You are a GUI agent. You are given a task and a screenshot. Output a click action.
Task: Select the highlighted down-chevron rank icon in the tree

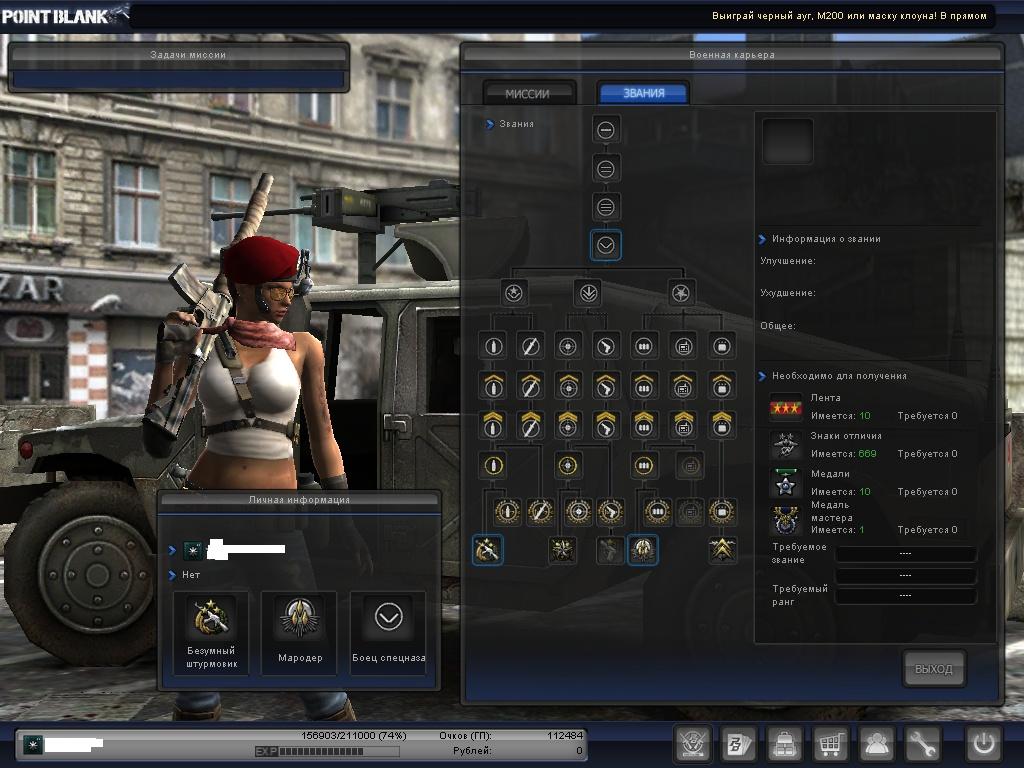click(x=605, y=246)
